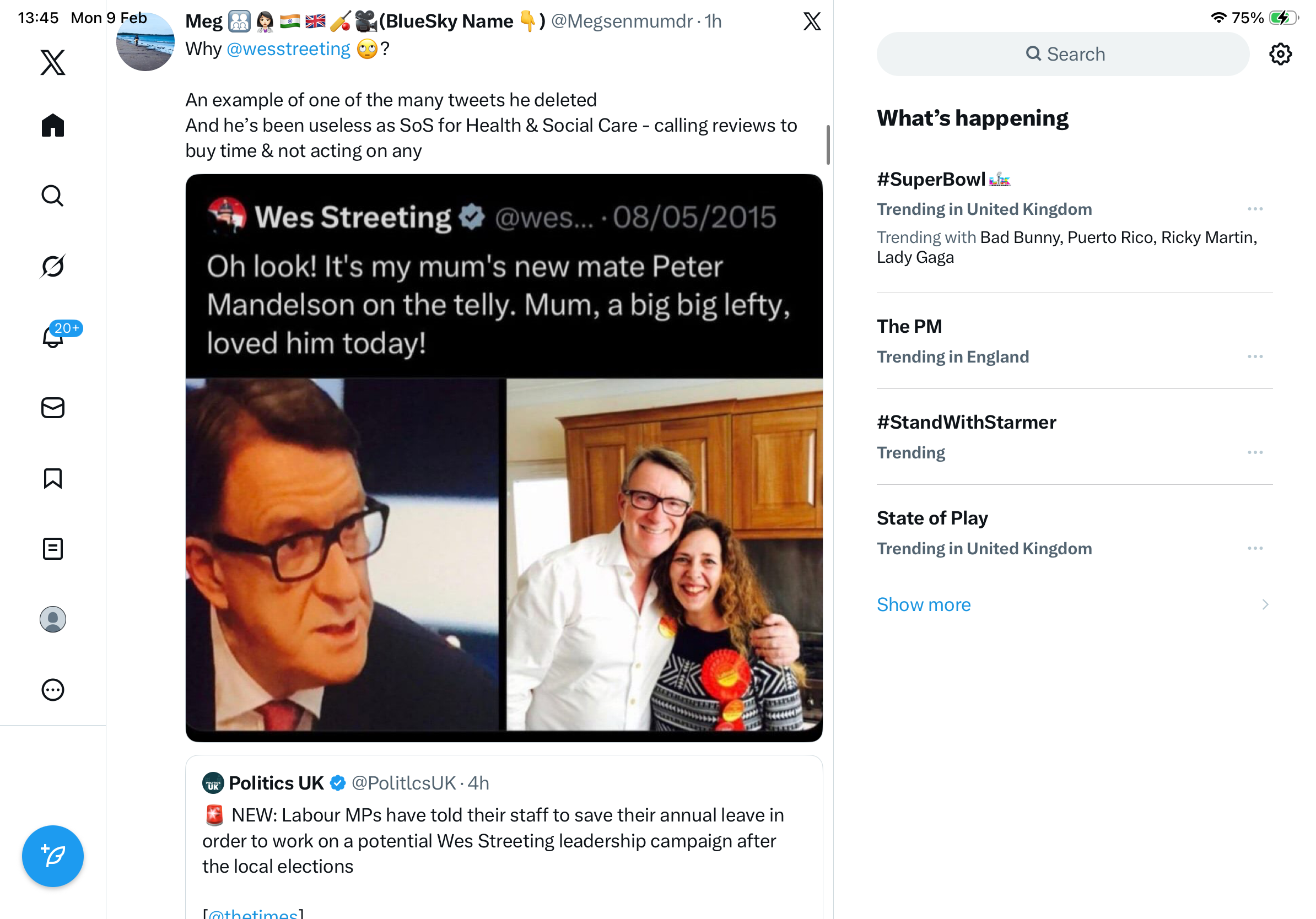Image resolution: width=1316 pixels, height=919 pixels.
Task: Open more options for State of Play trend
Action: click(1255, 548)
